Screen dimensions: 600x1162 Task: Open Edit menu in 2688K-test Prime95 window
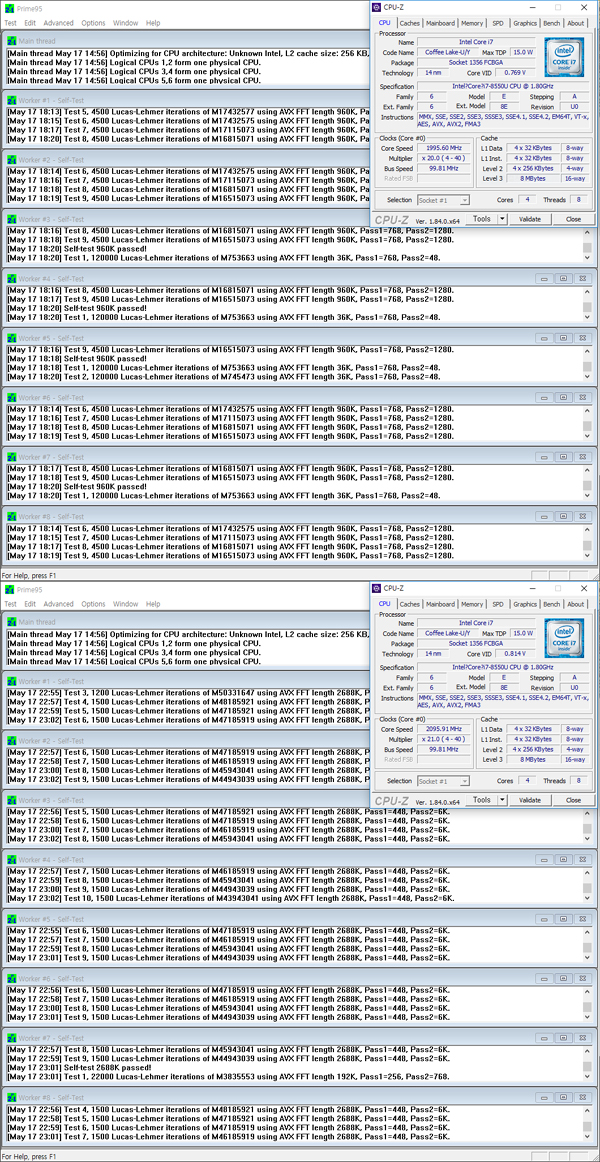click(30, 604)
